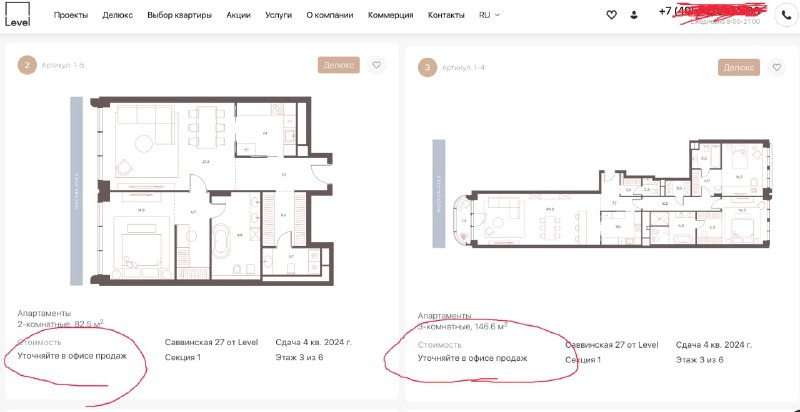
Task: Open favorites heart icon in header
Action: coord(611,15)
